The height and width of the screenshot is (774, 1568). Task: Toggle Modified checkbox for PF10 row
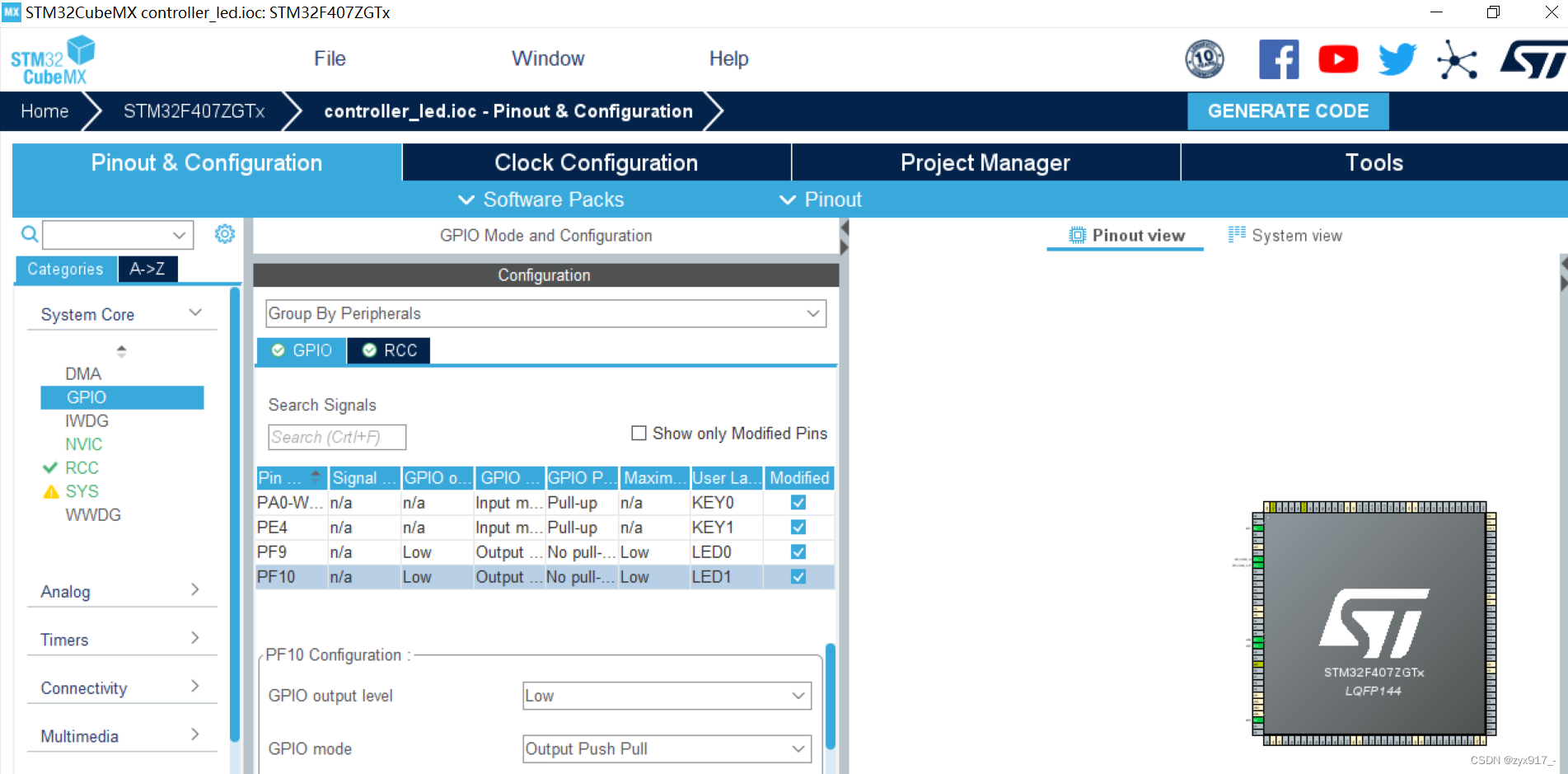(x=798, y=576)
